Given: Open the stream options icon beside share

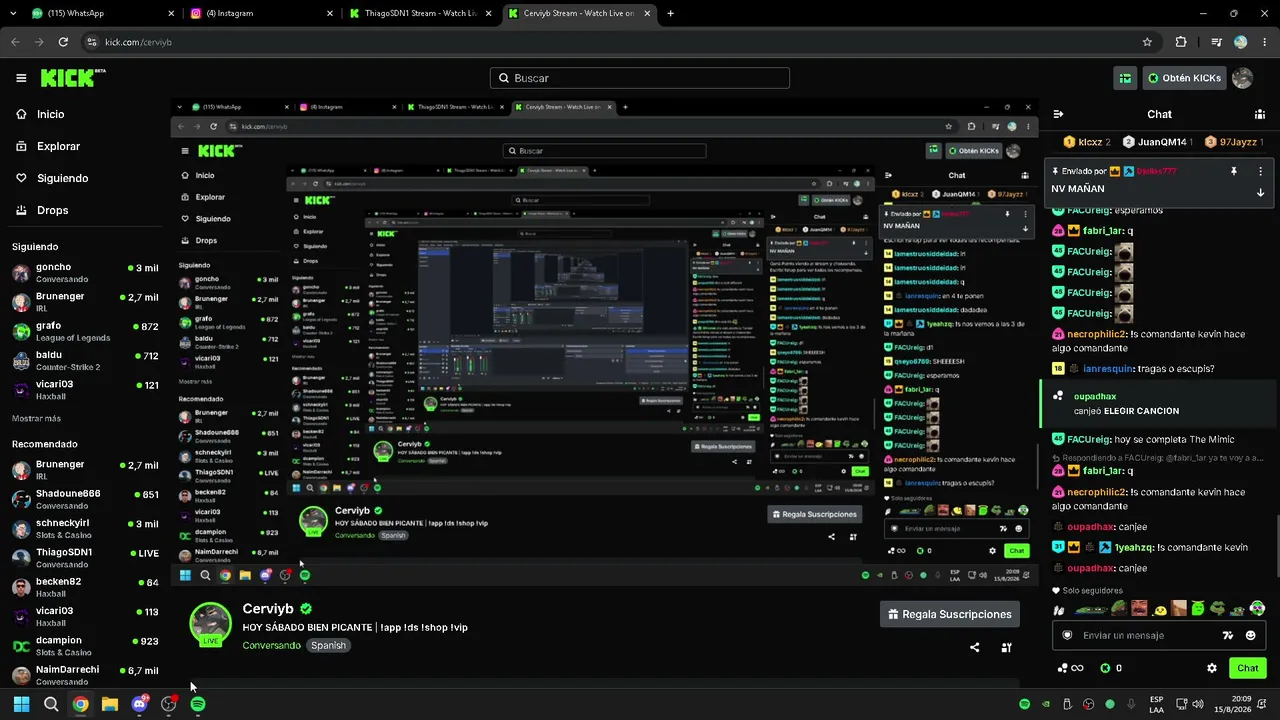Looking at the screenshot, I should [x=1006, y=647].
